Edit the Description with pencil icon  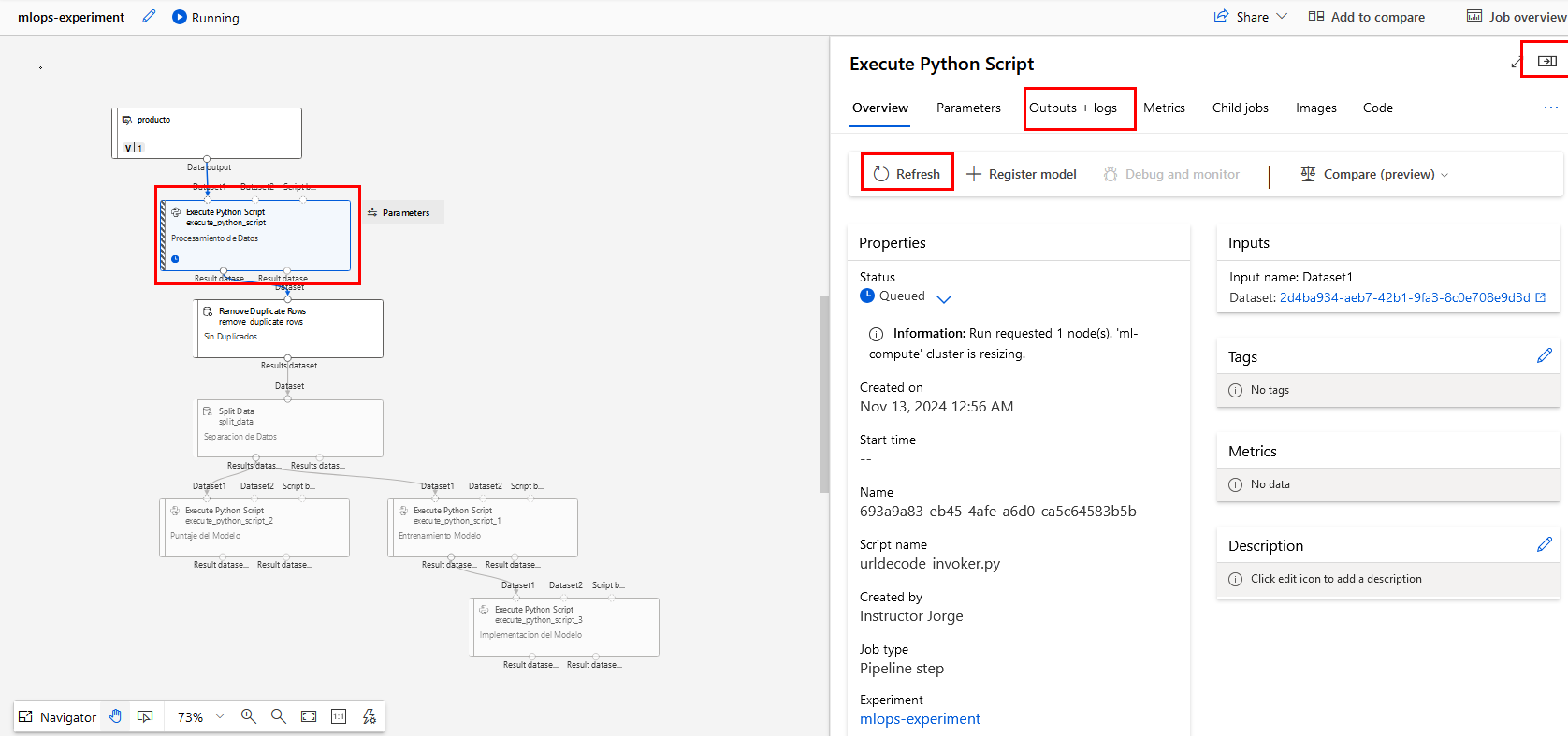pos(1544,544)
